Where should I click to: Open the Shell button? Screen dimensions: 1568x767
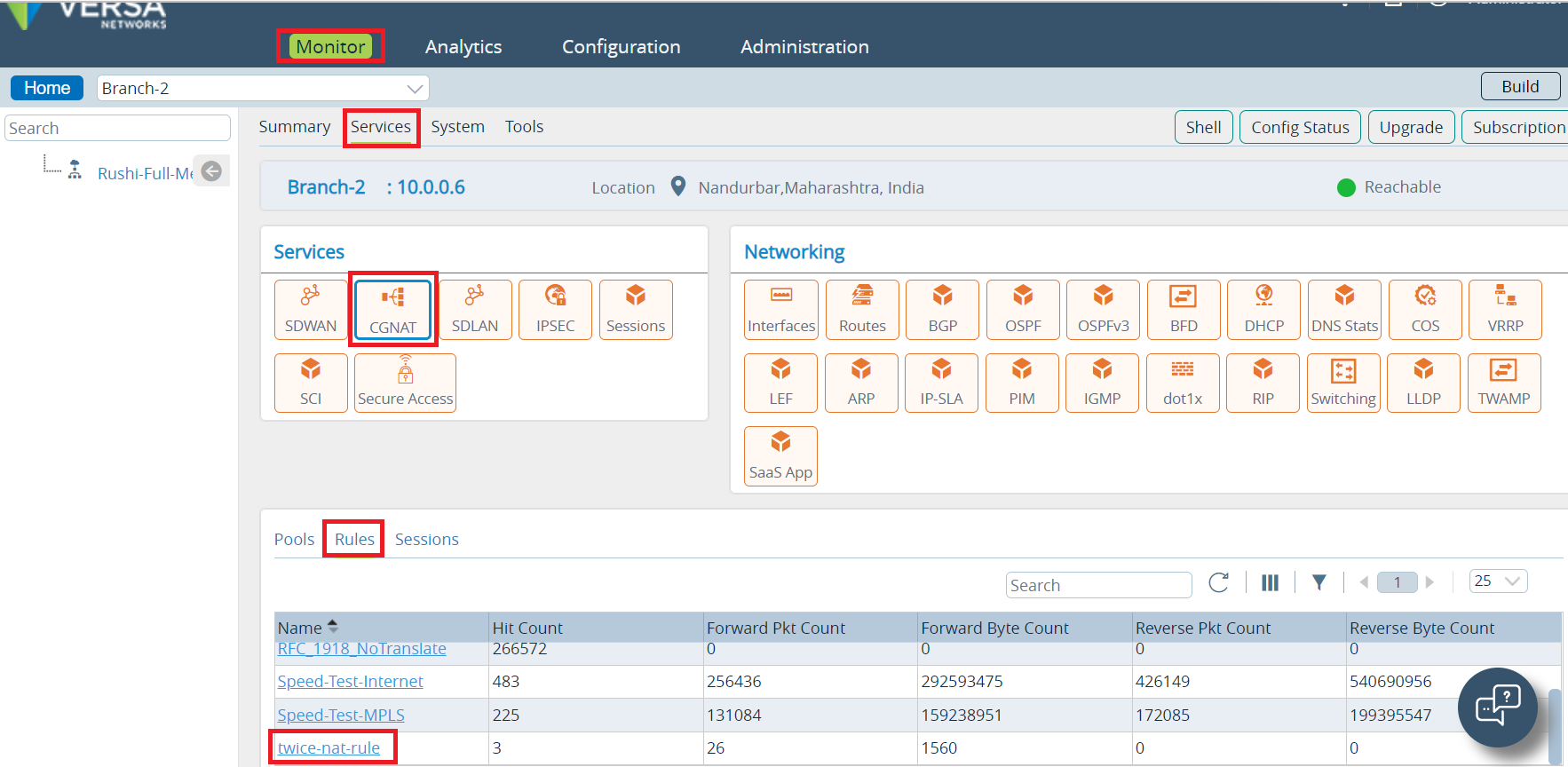(x=1203, y=127)
